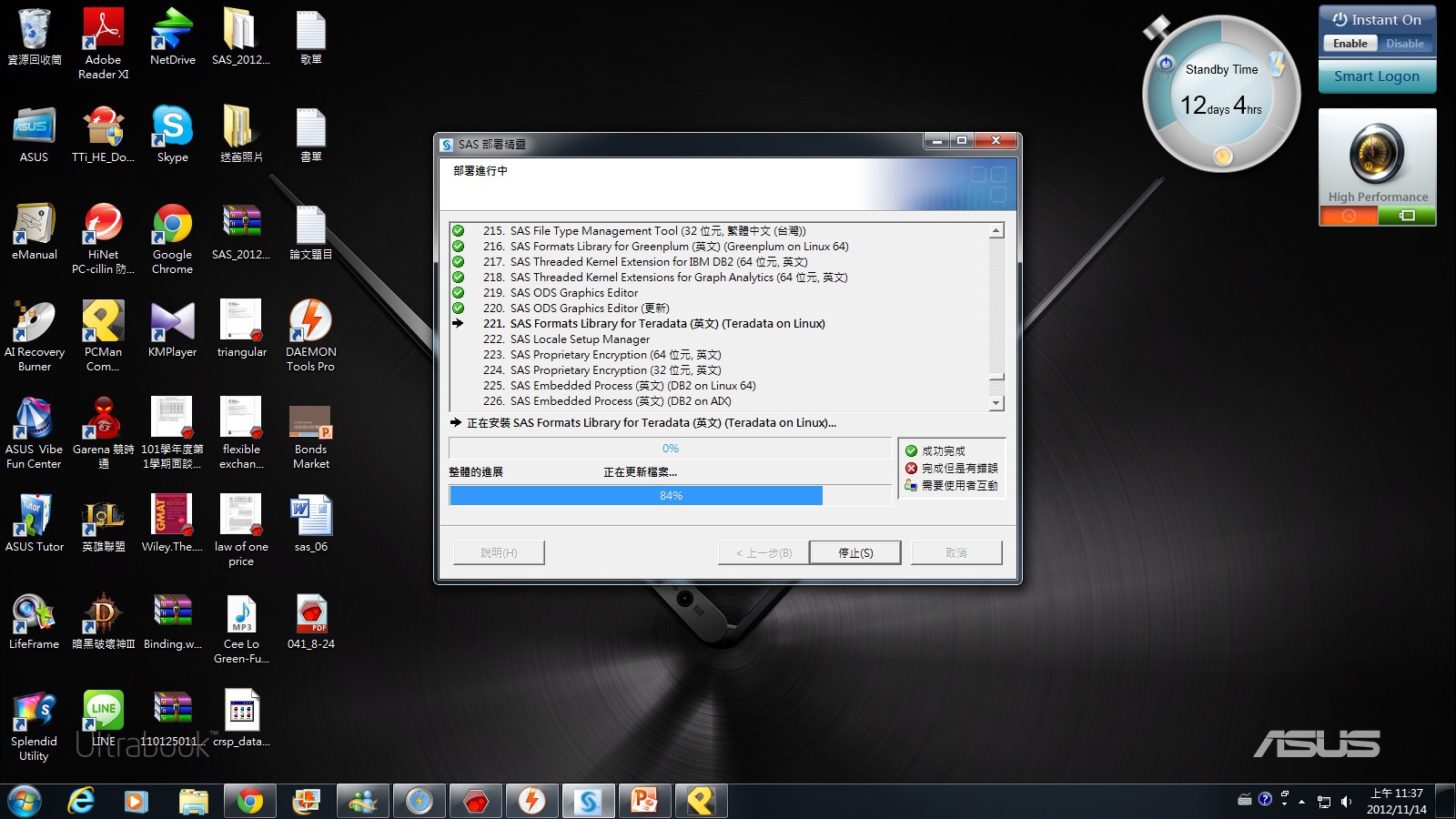The width and height of the screenshot is (1456, 819).
Task: Open the taskbar clock showing 11:37
Action: point(1396,801)
